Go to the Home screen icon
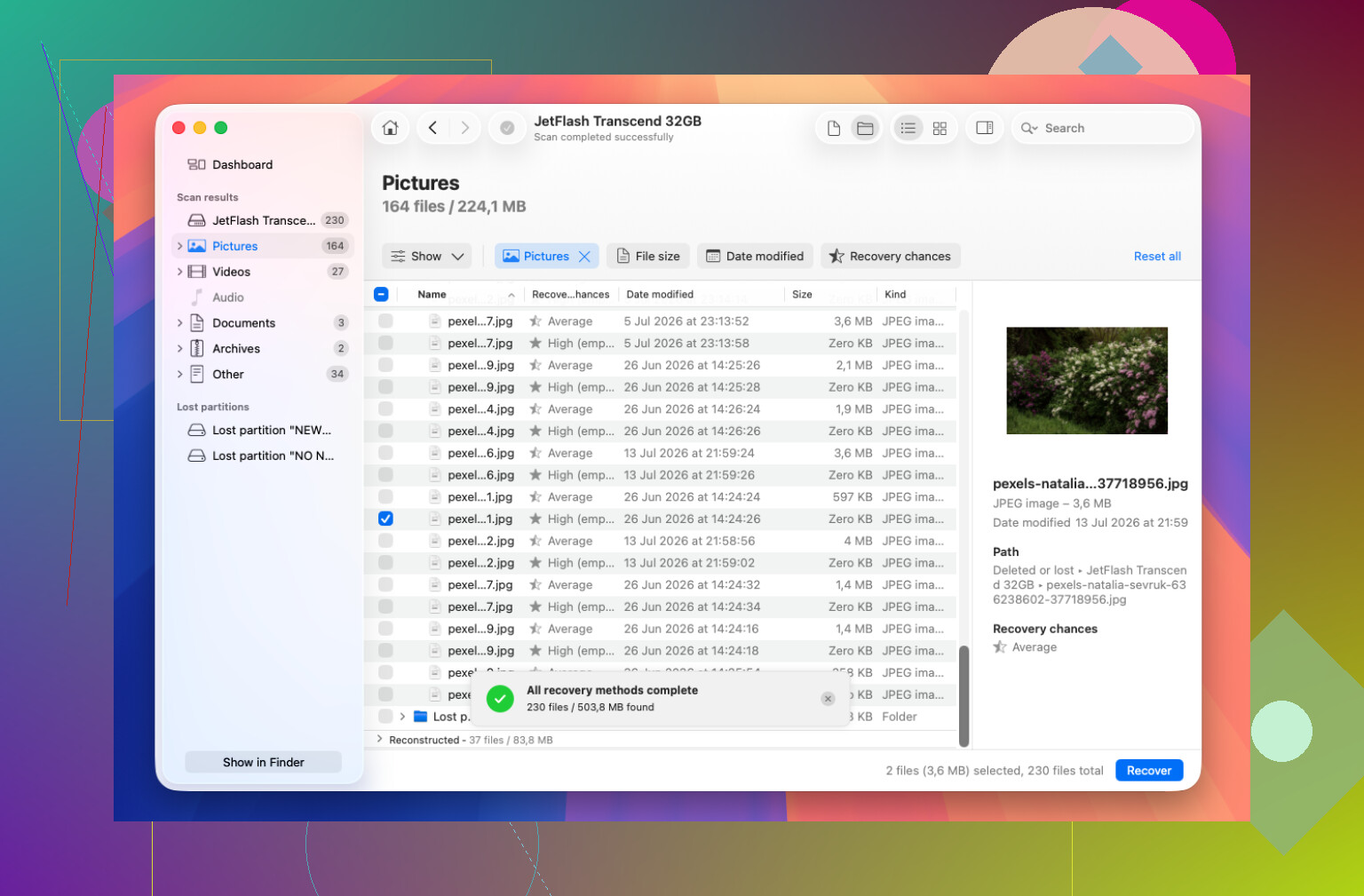 [390, 128]
